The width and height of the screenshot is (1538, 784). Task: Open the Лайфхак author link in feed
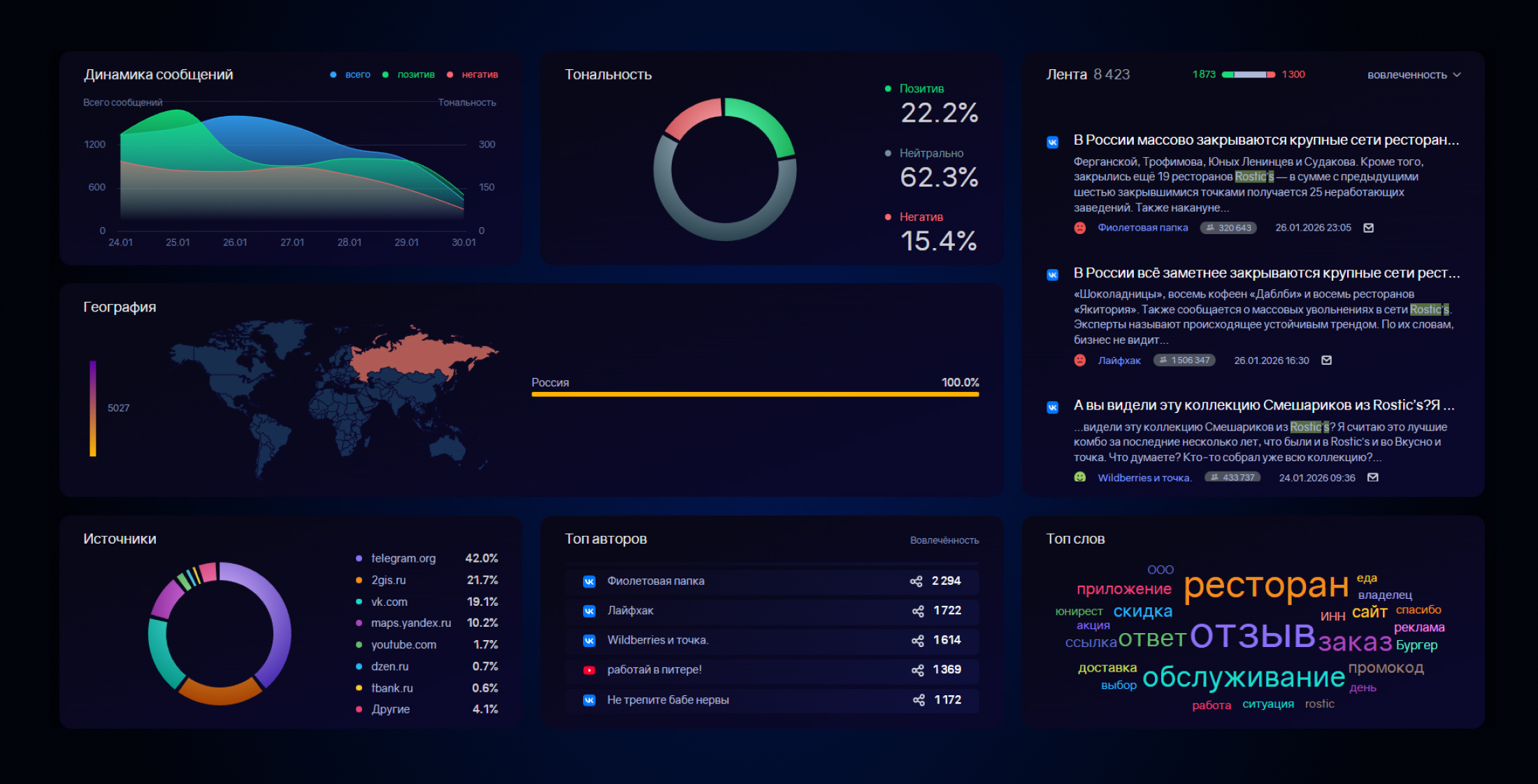pos(1119,361)
